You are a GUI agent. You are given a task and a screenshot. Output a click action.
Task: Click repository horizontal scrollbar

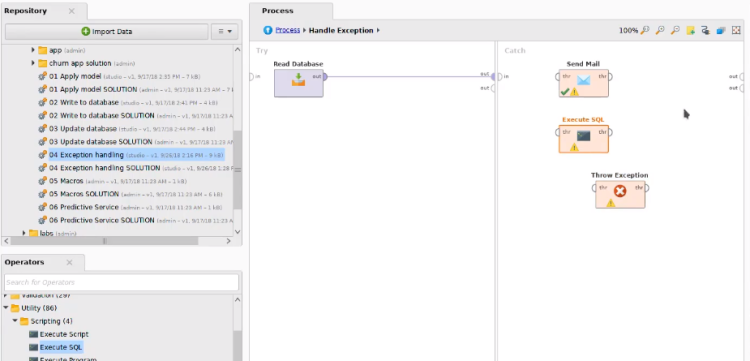point(103,241)
